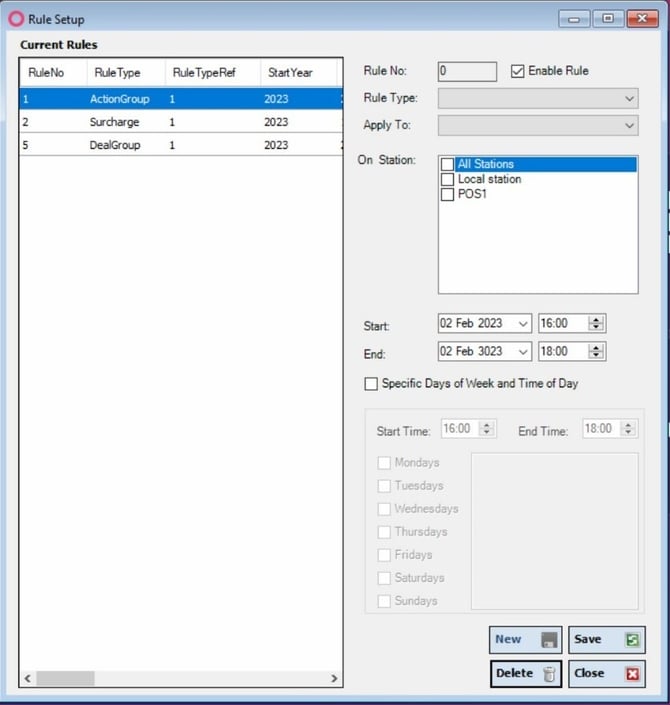This screenshot has width=670, height=705.
Task: Expand the Start date picker dropdown
Action: pos(523,323)
